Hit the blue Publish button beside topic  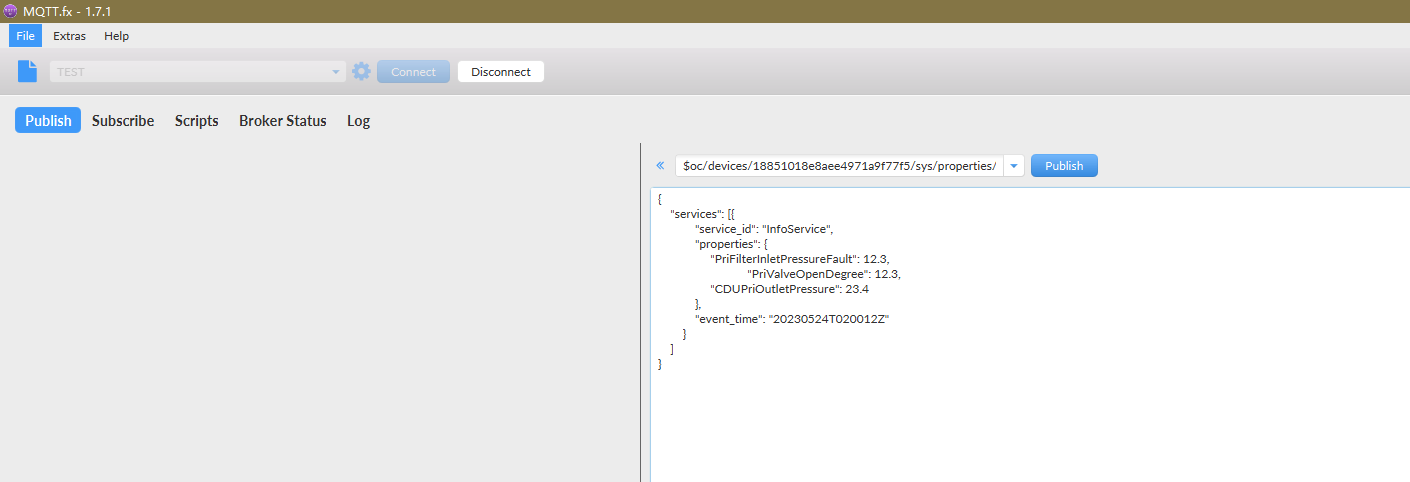(x=1064, y=166)
